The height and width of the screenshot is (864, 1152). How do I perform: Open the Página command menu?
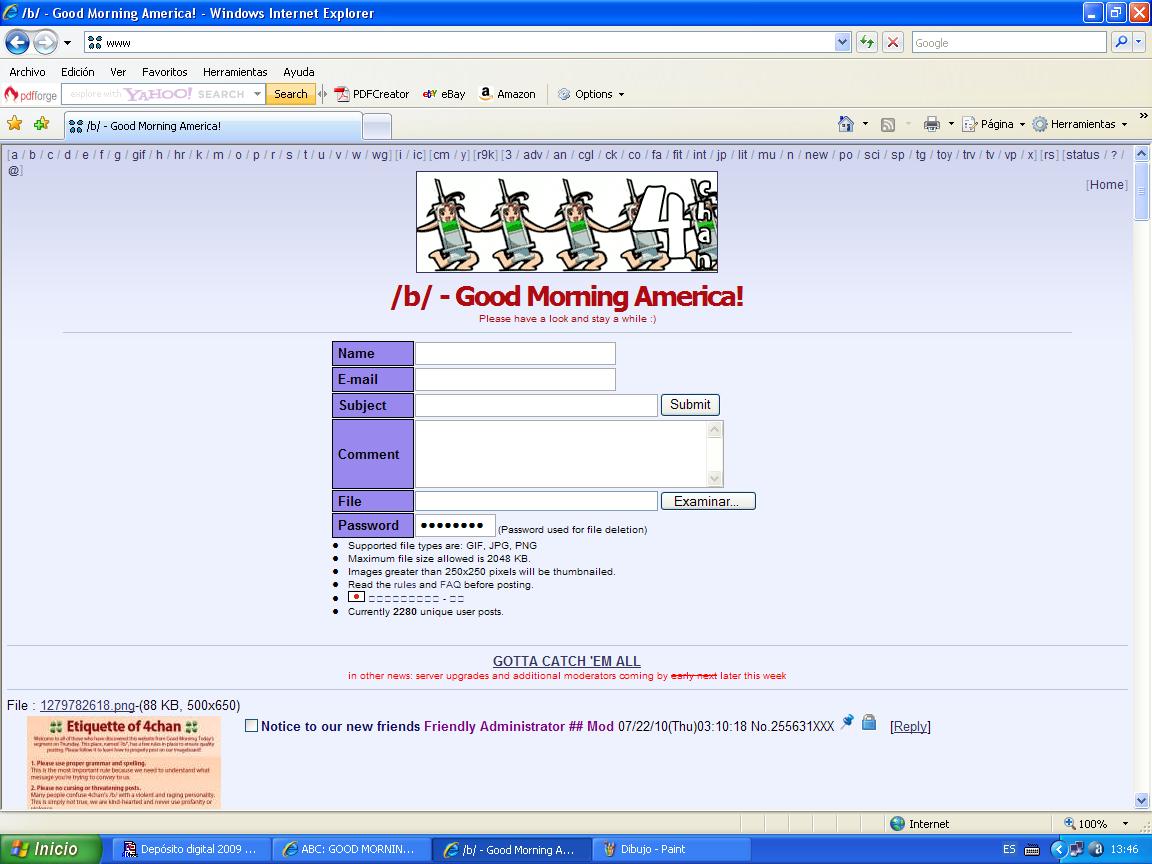pyautogui.click(x=993, y=124)
